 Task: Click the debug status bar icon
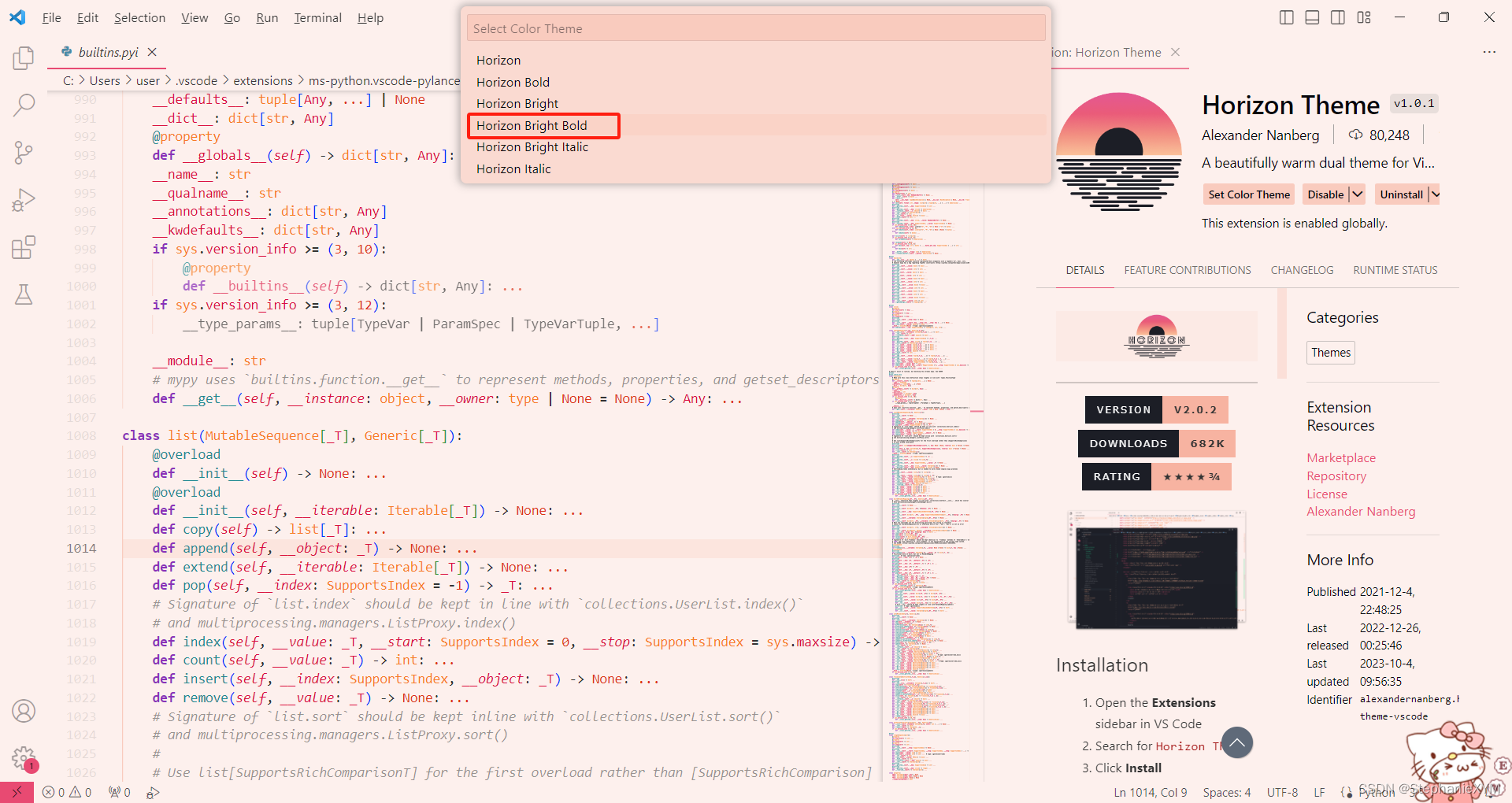tap(154, 792)
